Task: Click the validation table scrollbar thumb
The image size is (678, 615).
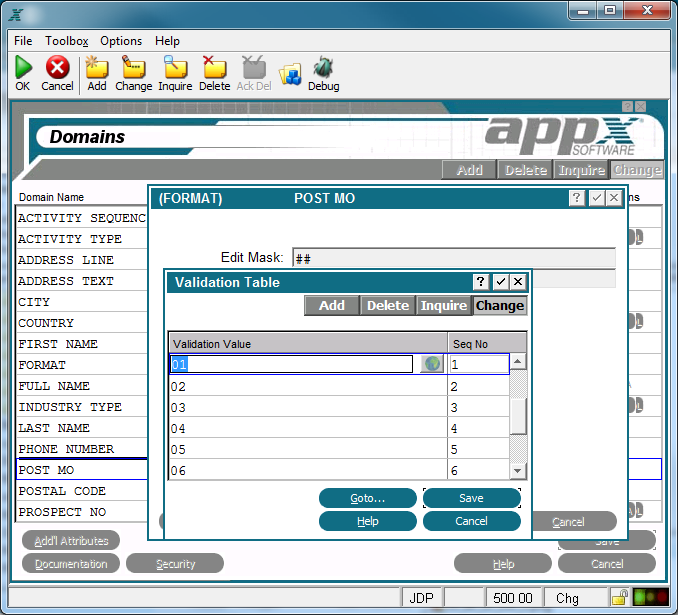Action: coord(518,416)
